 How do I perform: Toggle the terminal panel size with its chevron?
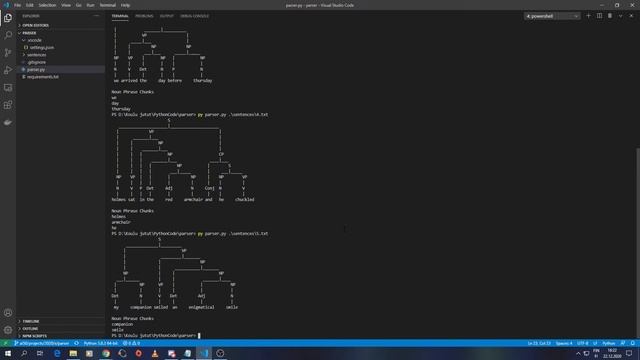(x=620, y=16)
